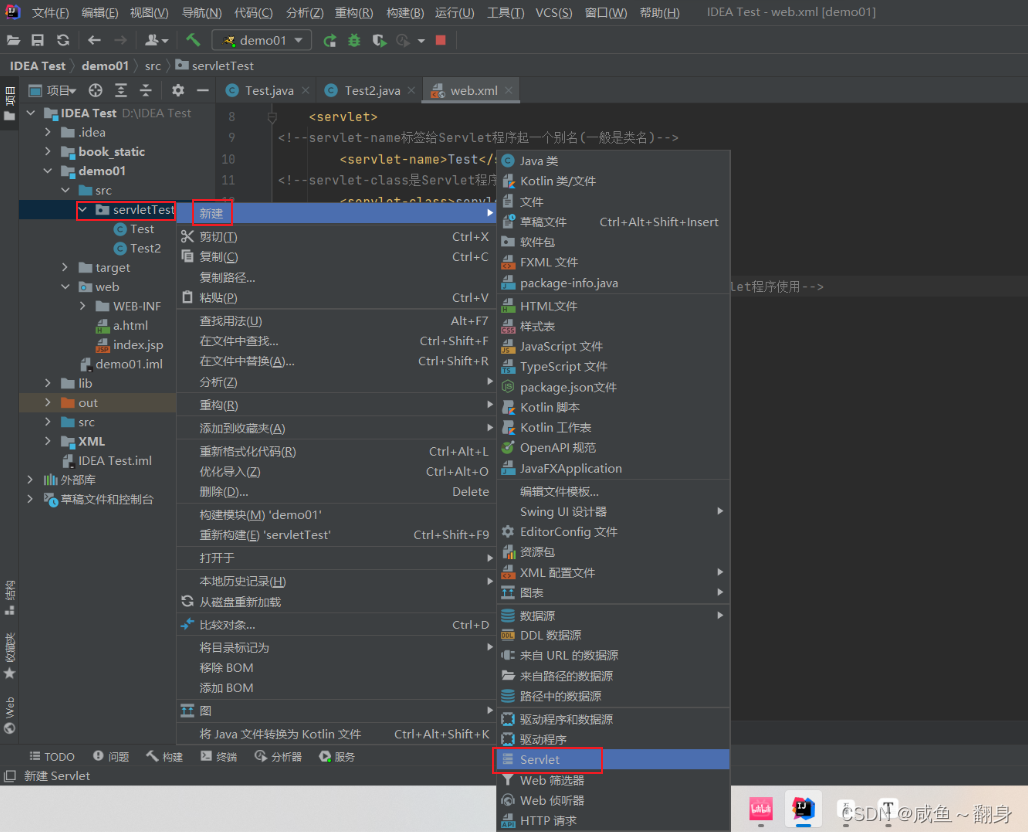Click the Debug bug icon
Image resolution: width=1028 pixels, height=833 pixels.
(354, 41)
